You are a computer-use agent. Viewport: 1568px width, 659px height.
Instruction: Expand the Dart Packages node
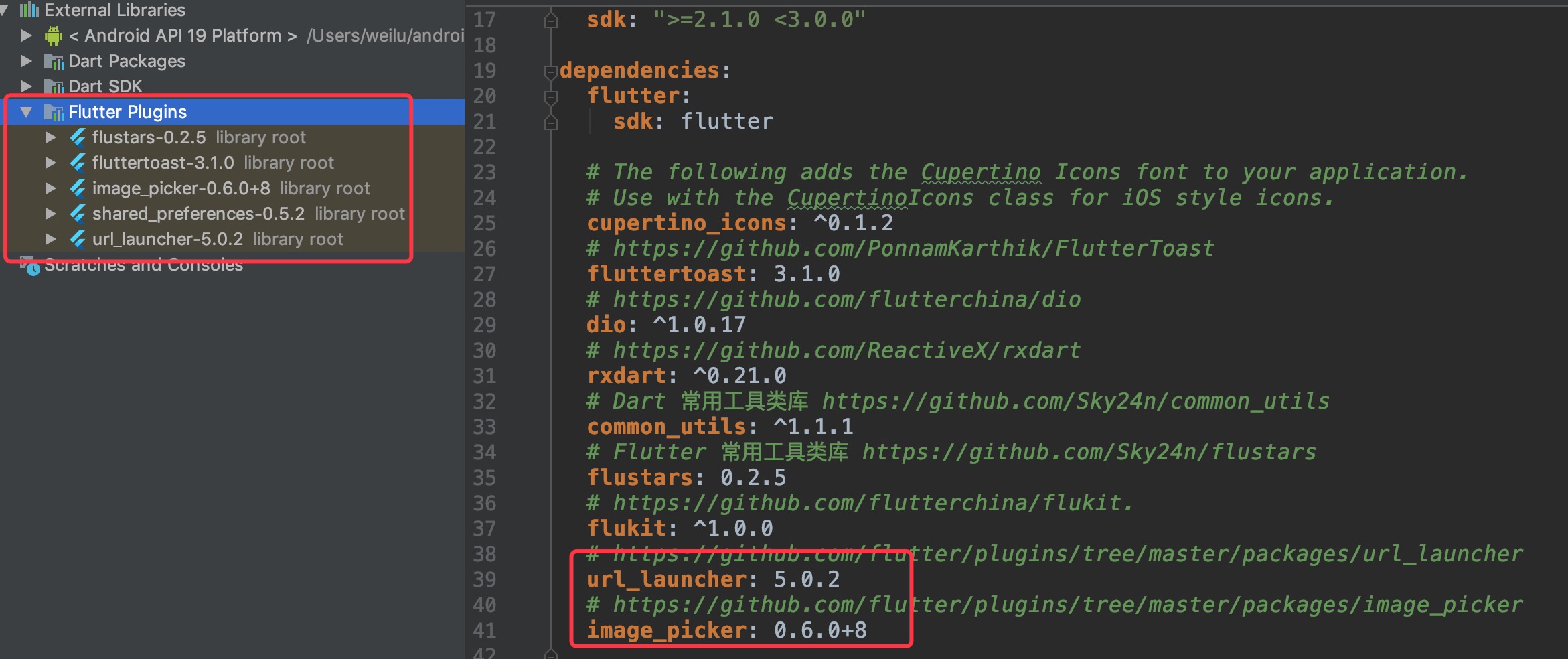[26, 61]
